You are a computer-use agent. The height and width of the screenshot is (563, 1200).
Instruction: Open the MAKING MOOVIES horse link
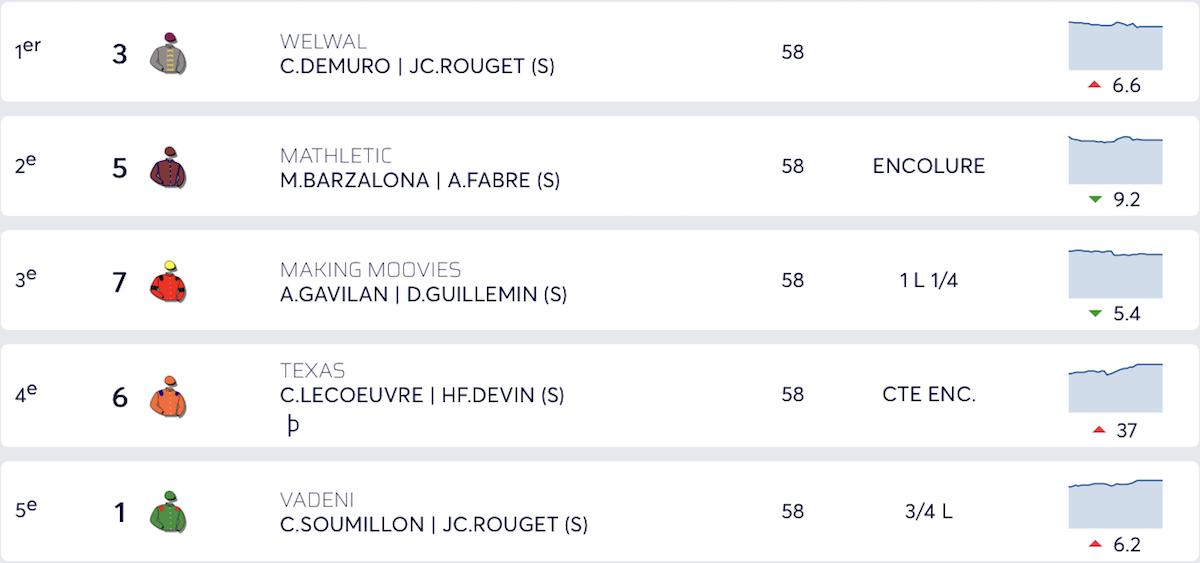point(370,269)
